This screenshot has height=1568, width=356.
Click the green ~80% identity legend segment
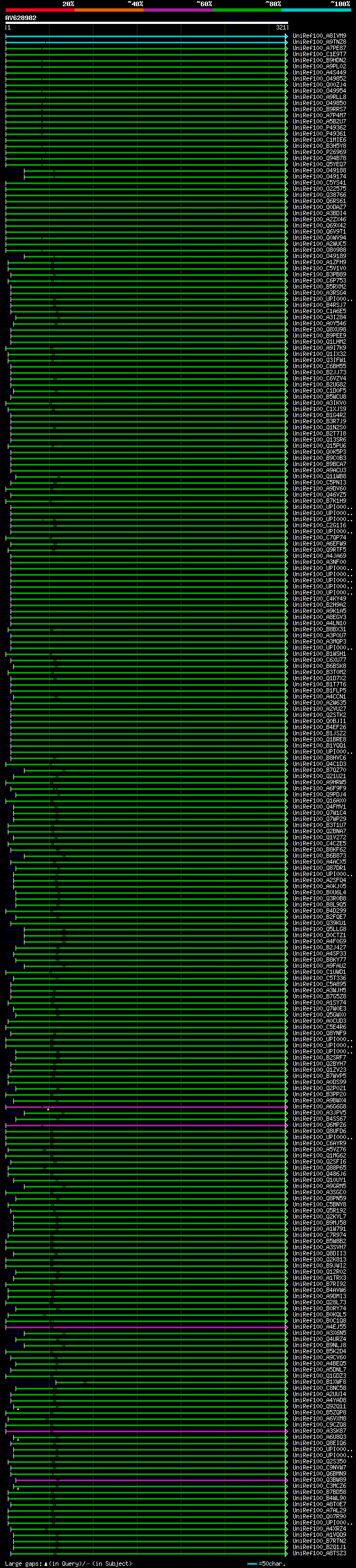tap(247, 11)
